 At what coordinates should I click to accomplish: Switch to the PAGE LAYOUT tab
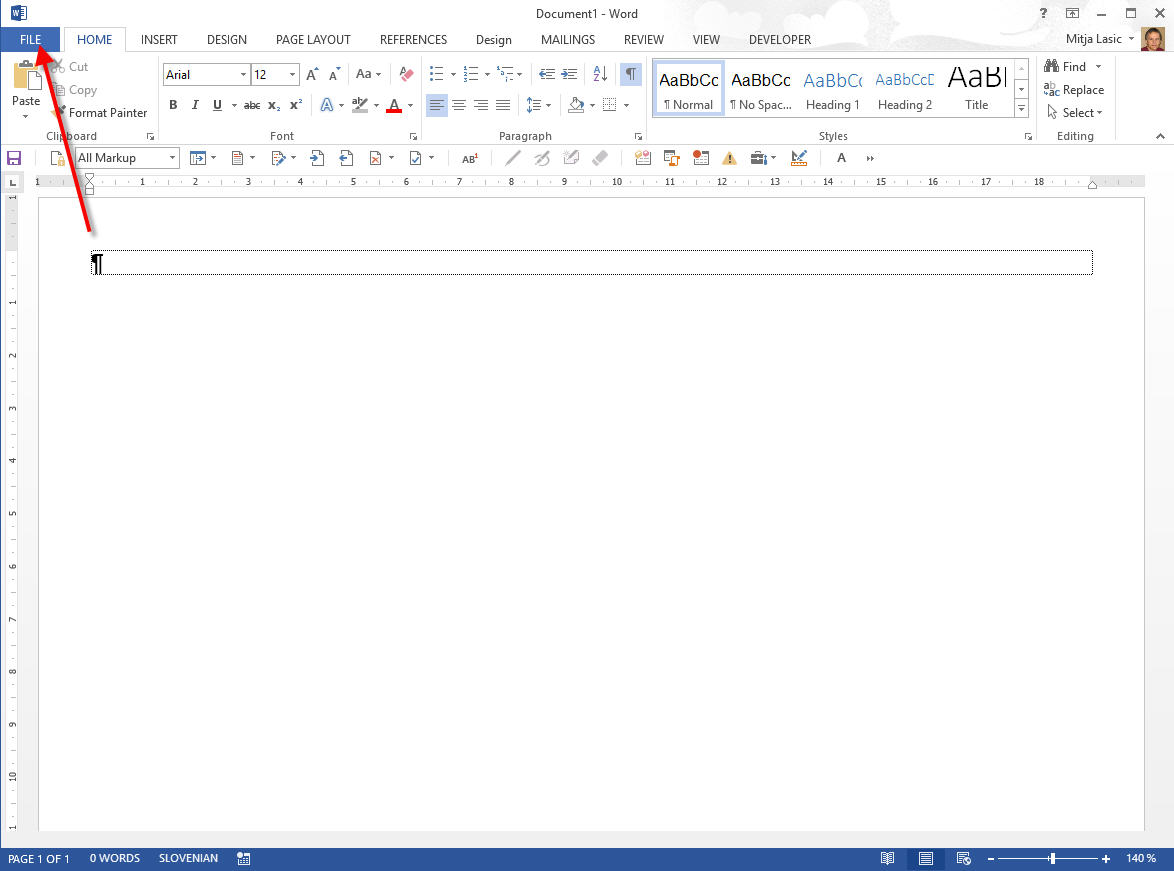coord(313,40)
